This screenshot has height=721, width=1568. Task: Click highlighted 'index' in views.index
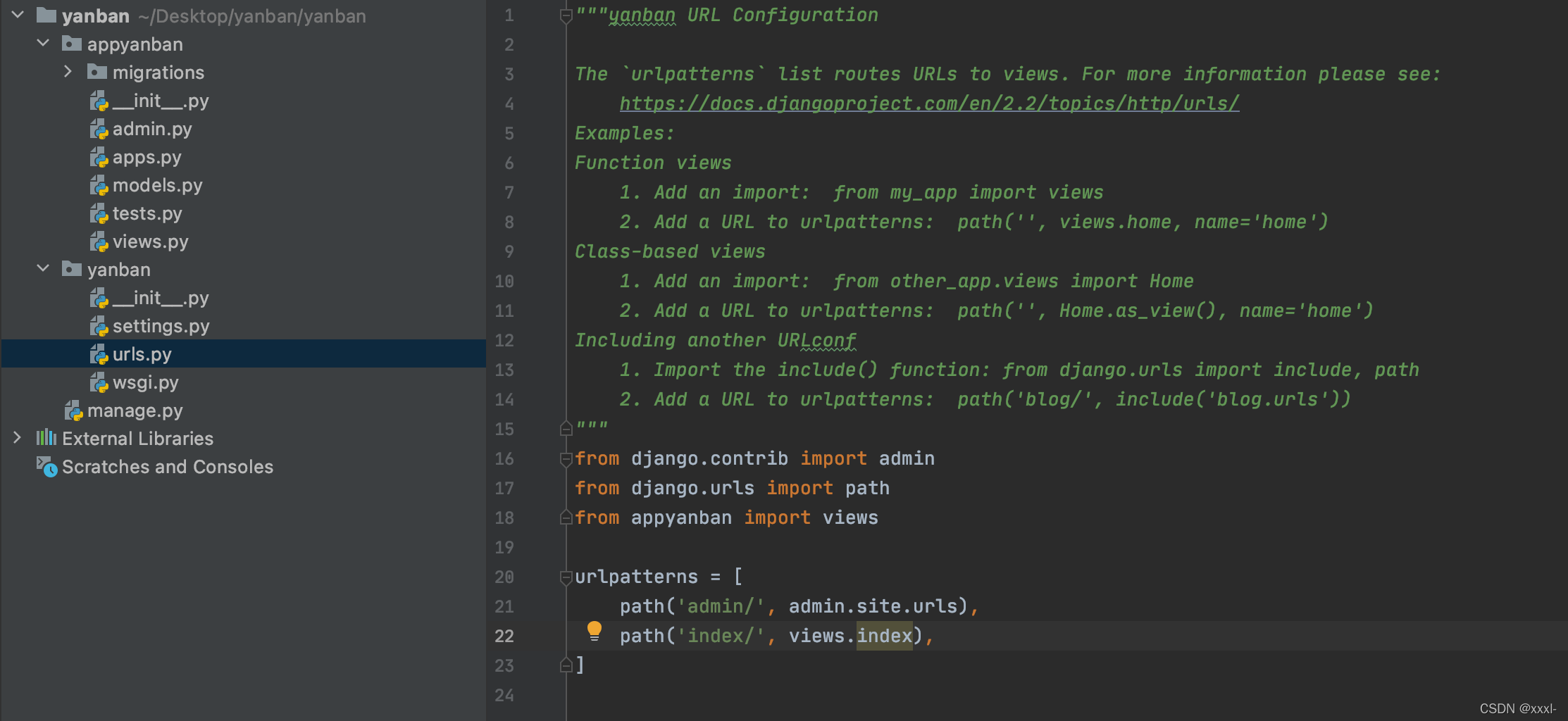[885, 636]
